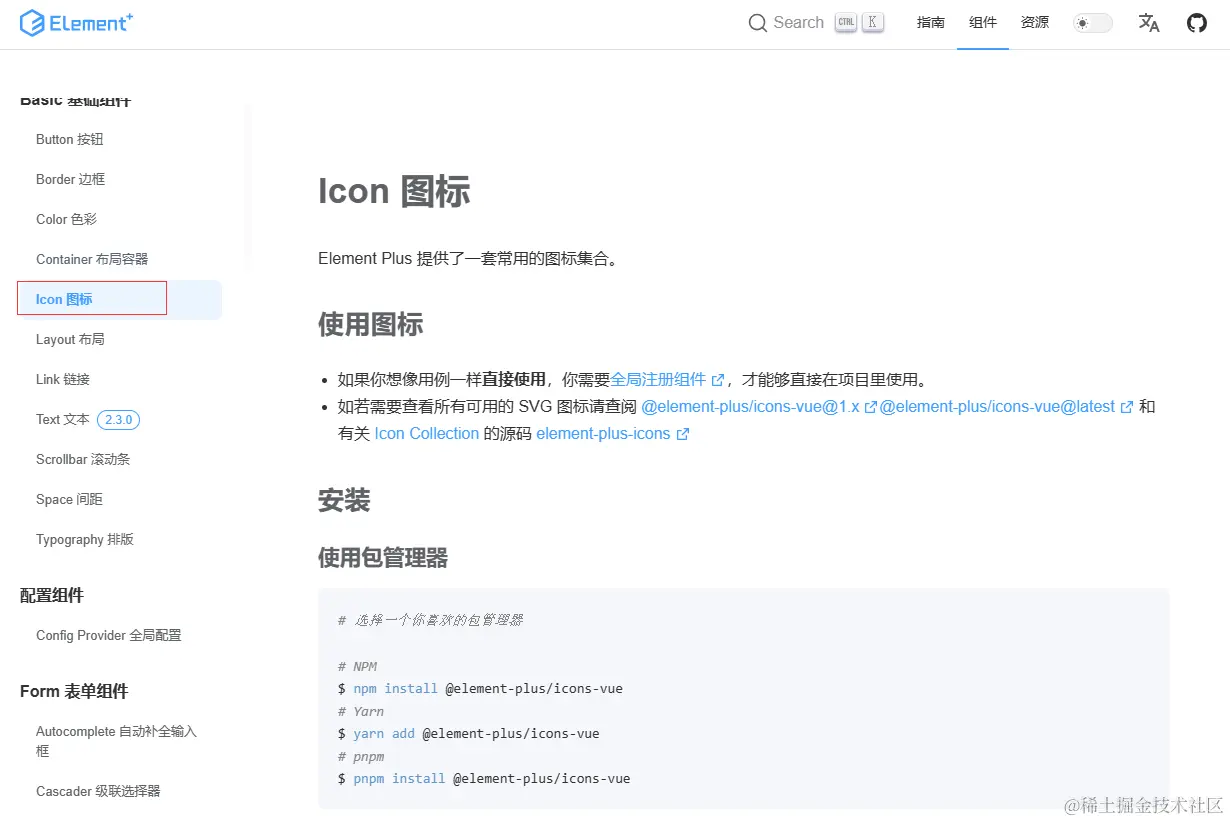Click the Form 表单组件 sidebar group title

click(x=74, y=691)
